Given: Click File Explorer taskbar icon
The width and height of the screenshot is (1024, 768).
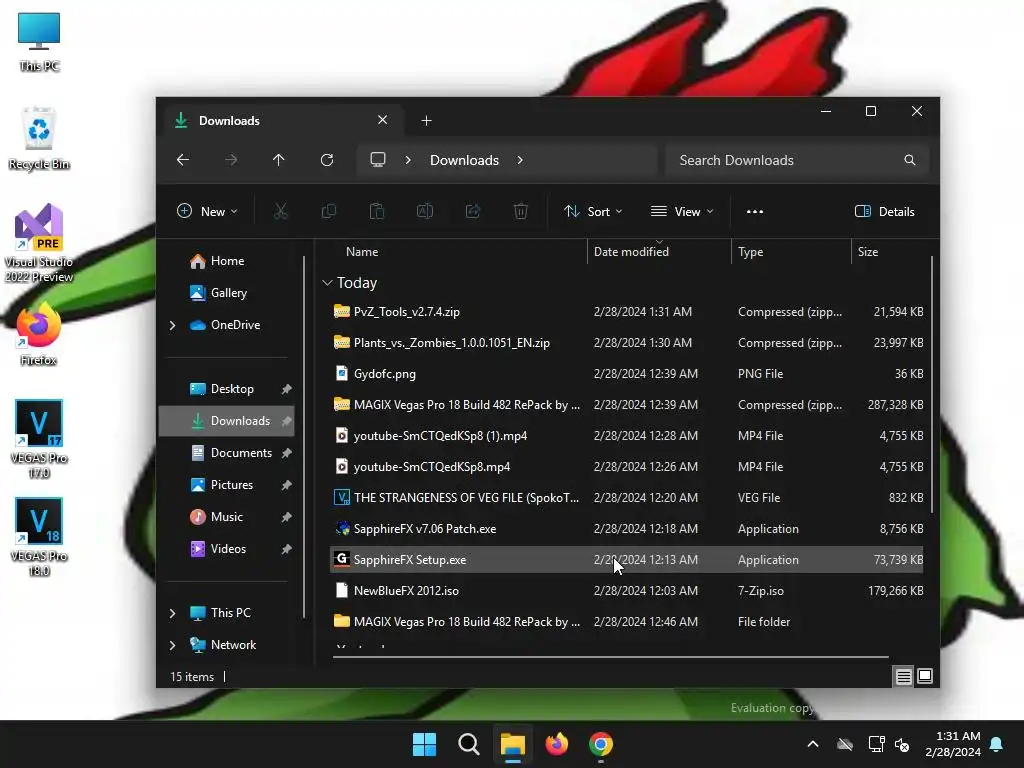Looking at the screenshot, I should coord(513,744).
